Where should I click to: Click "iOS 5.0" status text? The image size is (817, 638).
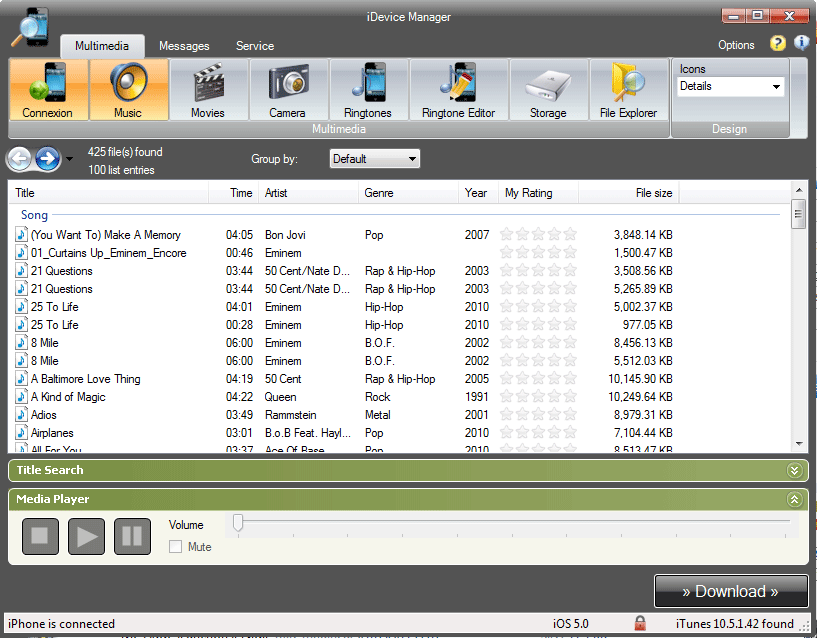pos(571,623)
